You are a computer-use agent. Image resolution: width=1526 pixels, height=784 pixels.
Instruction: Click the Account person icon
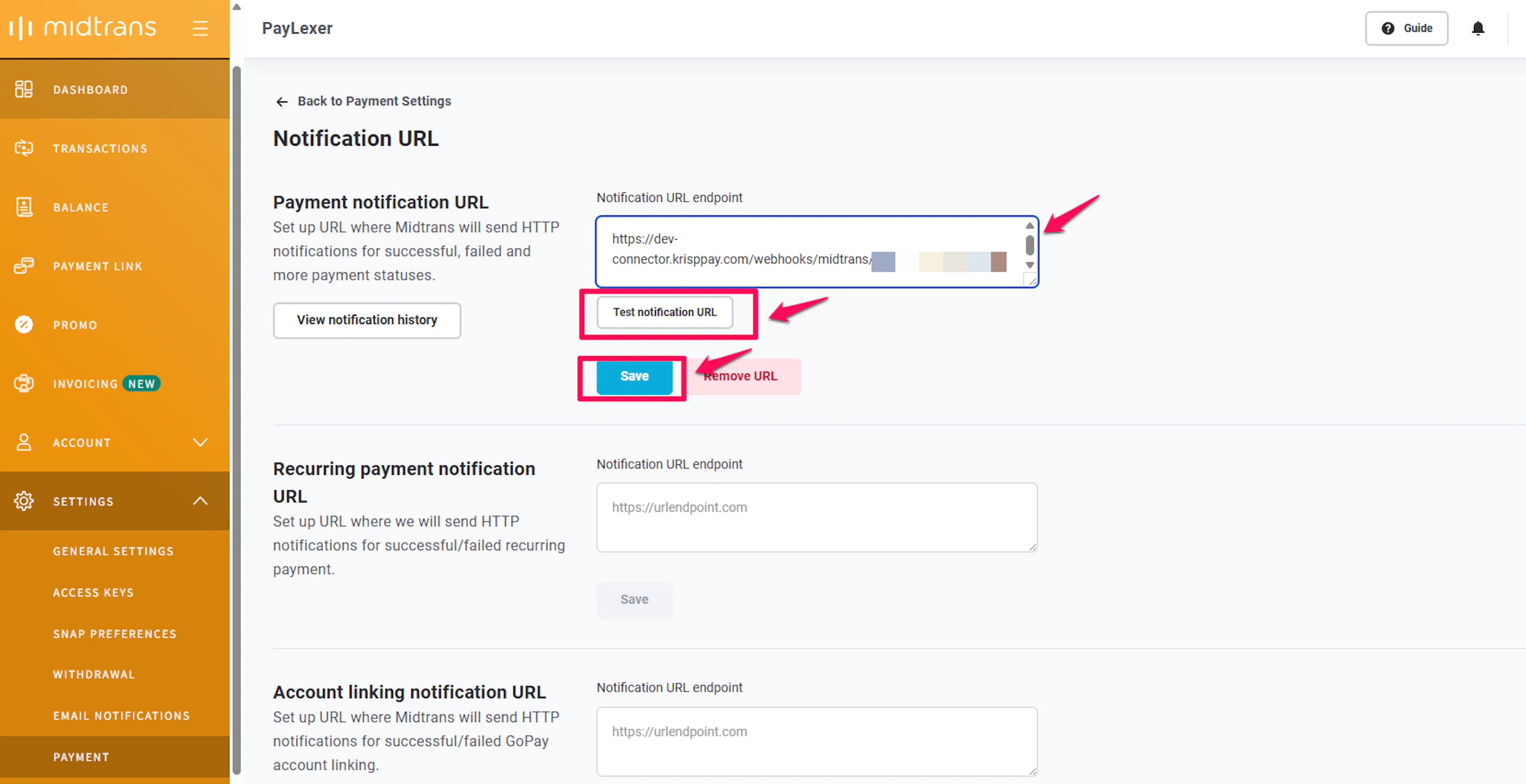pyautogui.click(x=24, y=442)
